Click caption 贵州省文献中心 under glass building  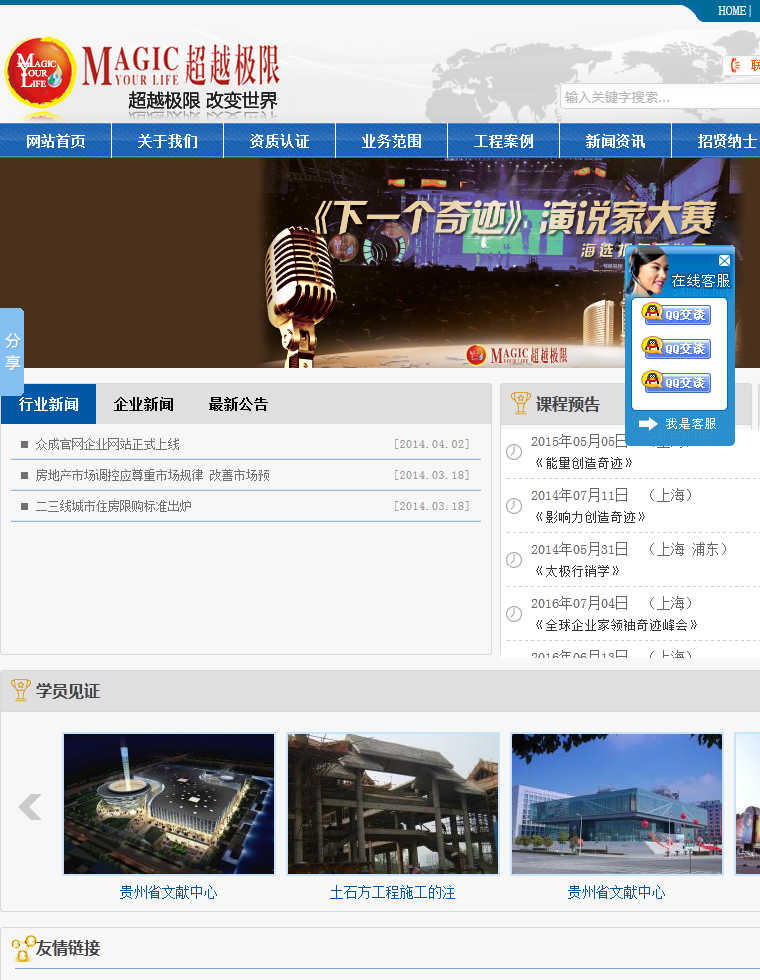click(x=616, y=892)
